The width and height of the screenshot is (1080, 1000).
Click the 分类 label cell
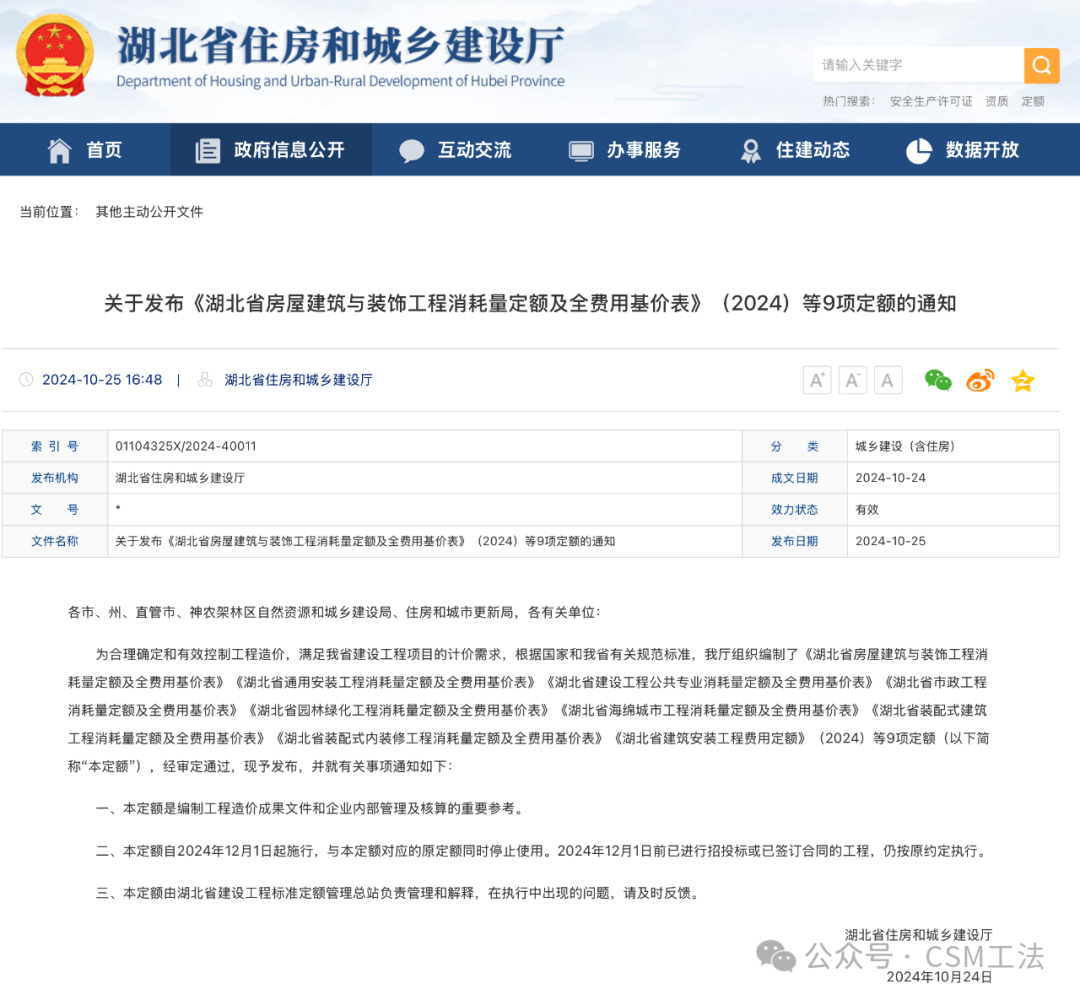pos(795,446)
